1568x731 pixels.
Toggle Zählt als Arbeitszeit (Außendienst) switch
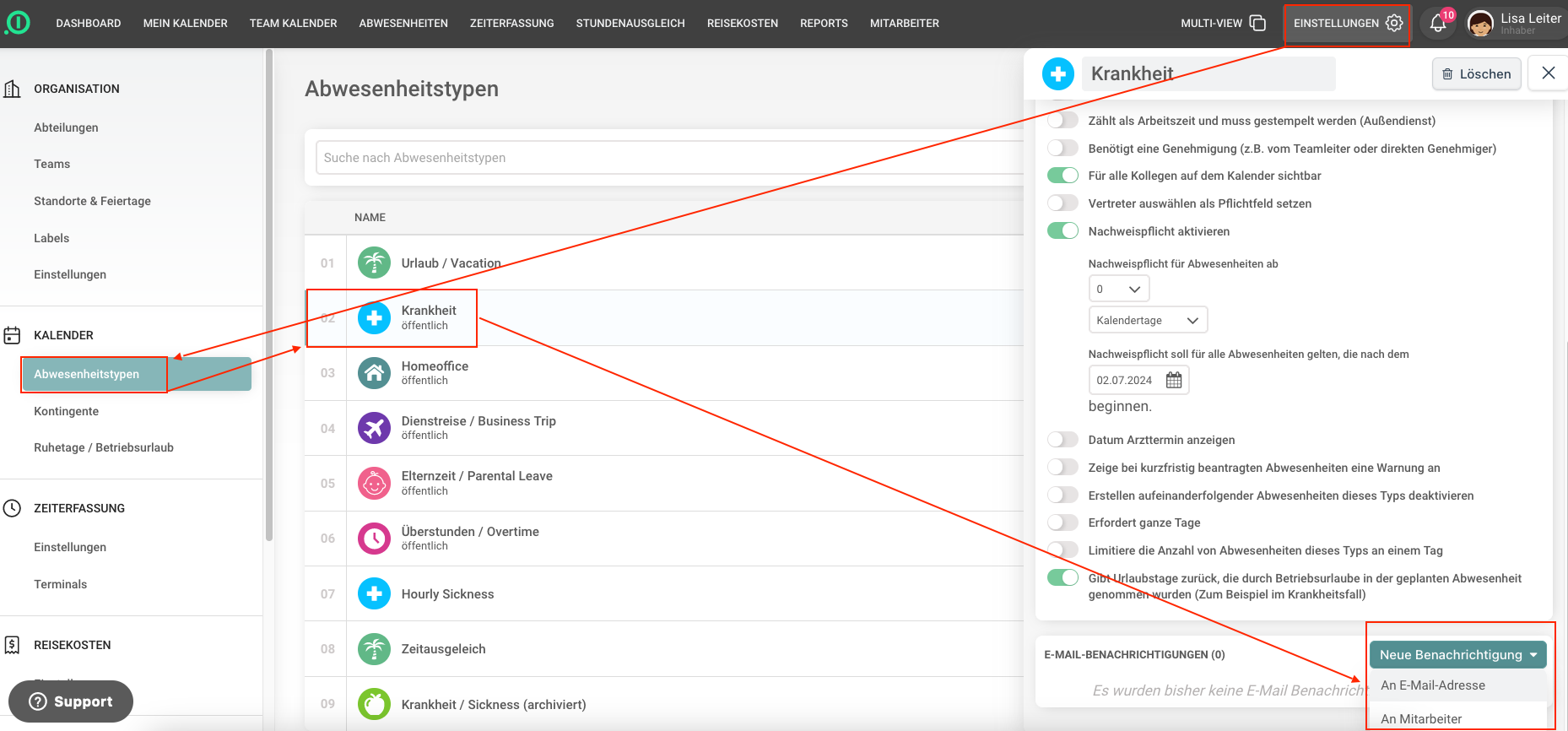(x=1063, y=121)
